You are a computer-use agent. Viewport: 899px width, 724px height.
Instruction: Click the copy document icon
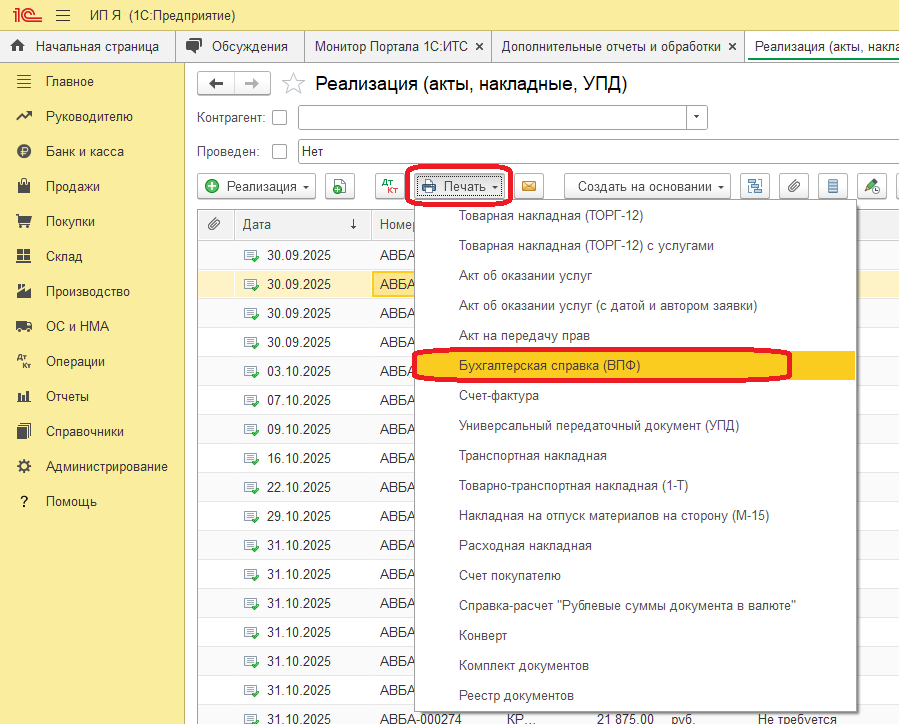(x=339, y=186)
